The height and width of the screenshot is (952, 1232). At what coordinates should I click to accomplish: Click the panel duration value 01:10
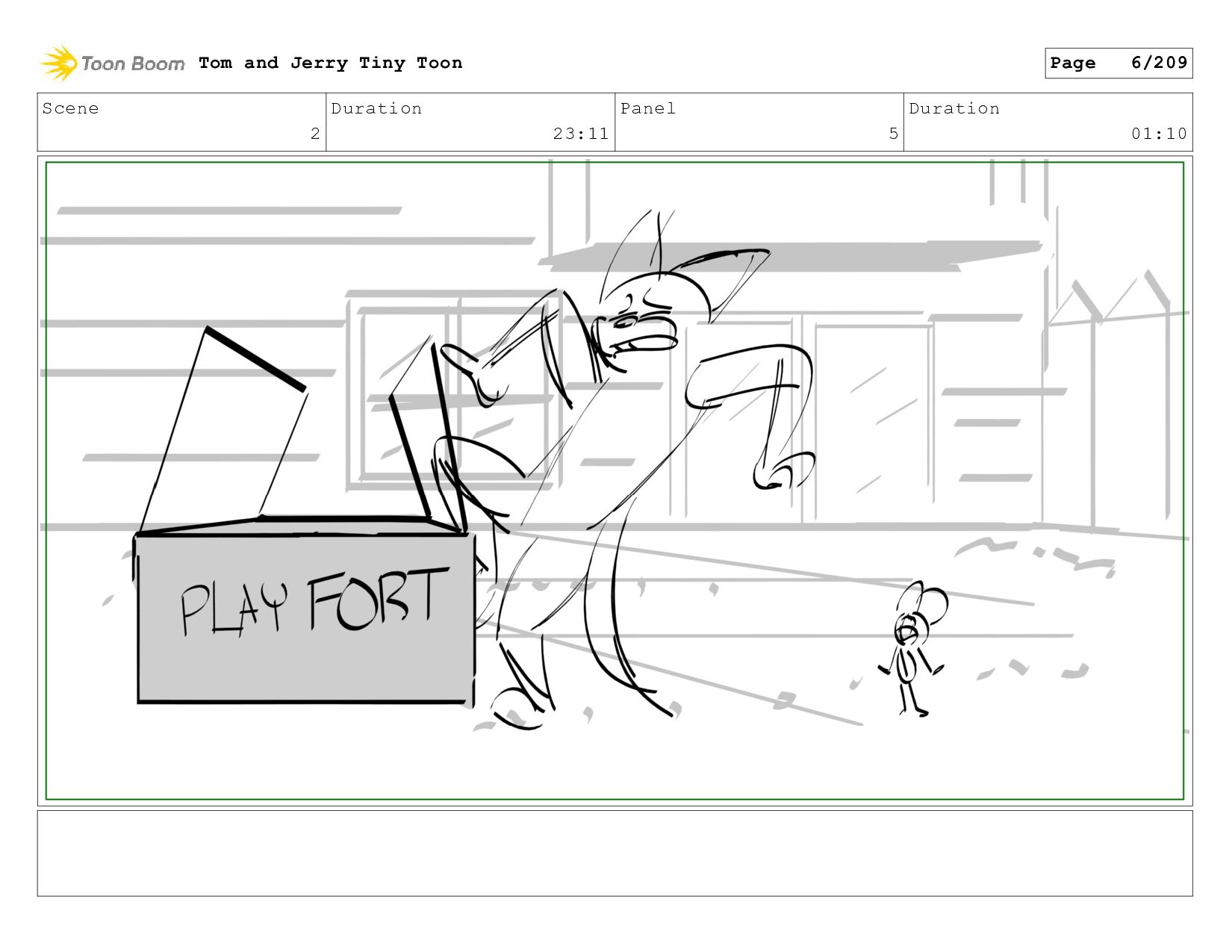click(1159, 134)
